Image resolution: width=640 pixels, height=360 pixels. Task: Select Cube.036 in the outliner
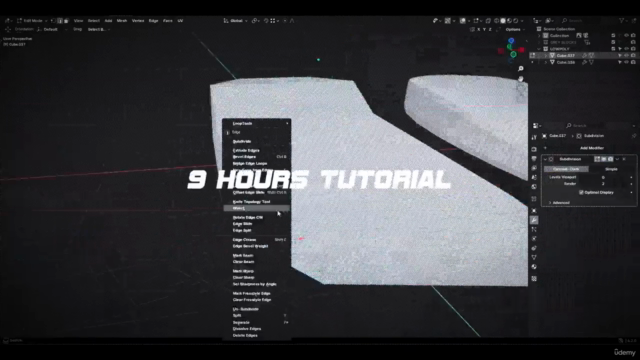pos(566,62)
